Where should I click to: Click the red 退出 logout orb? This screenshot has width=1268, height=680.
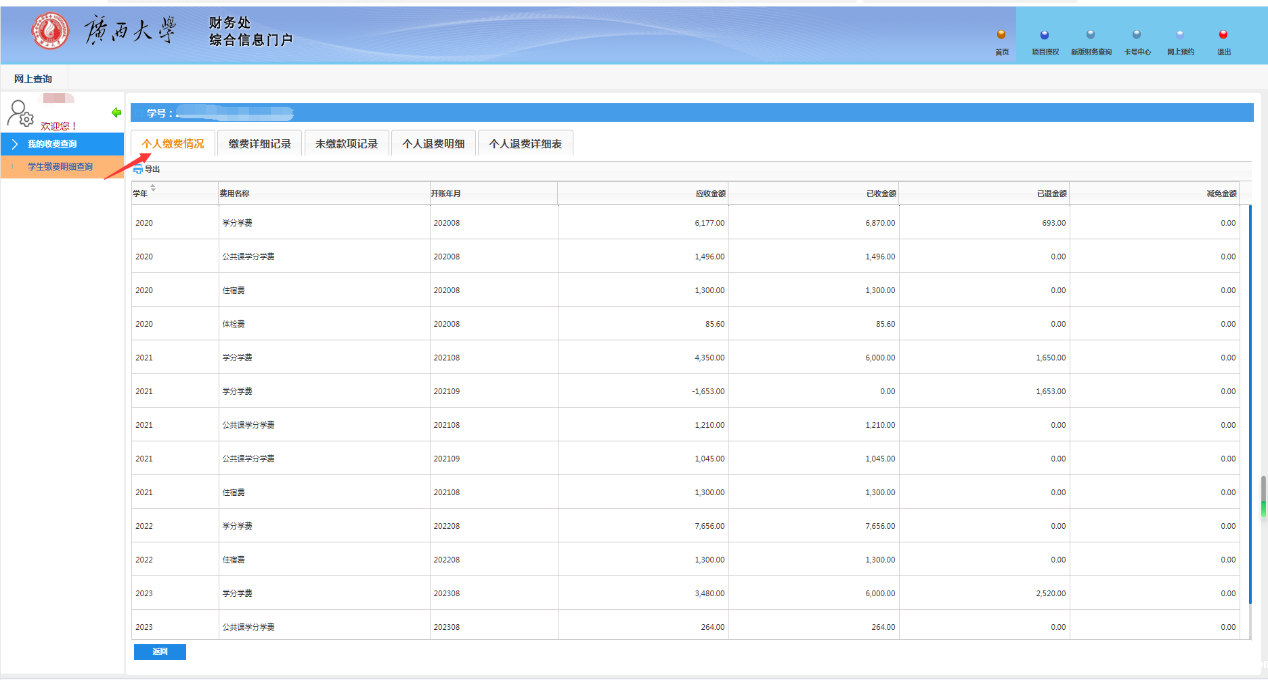pos(1223,35)
